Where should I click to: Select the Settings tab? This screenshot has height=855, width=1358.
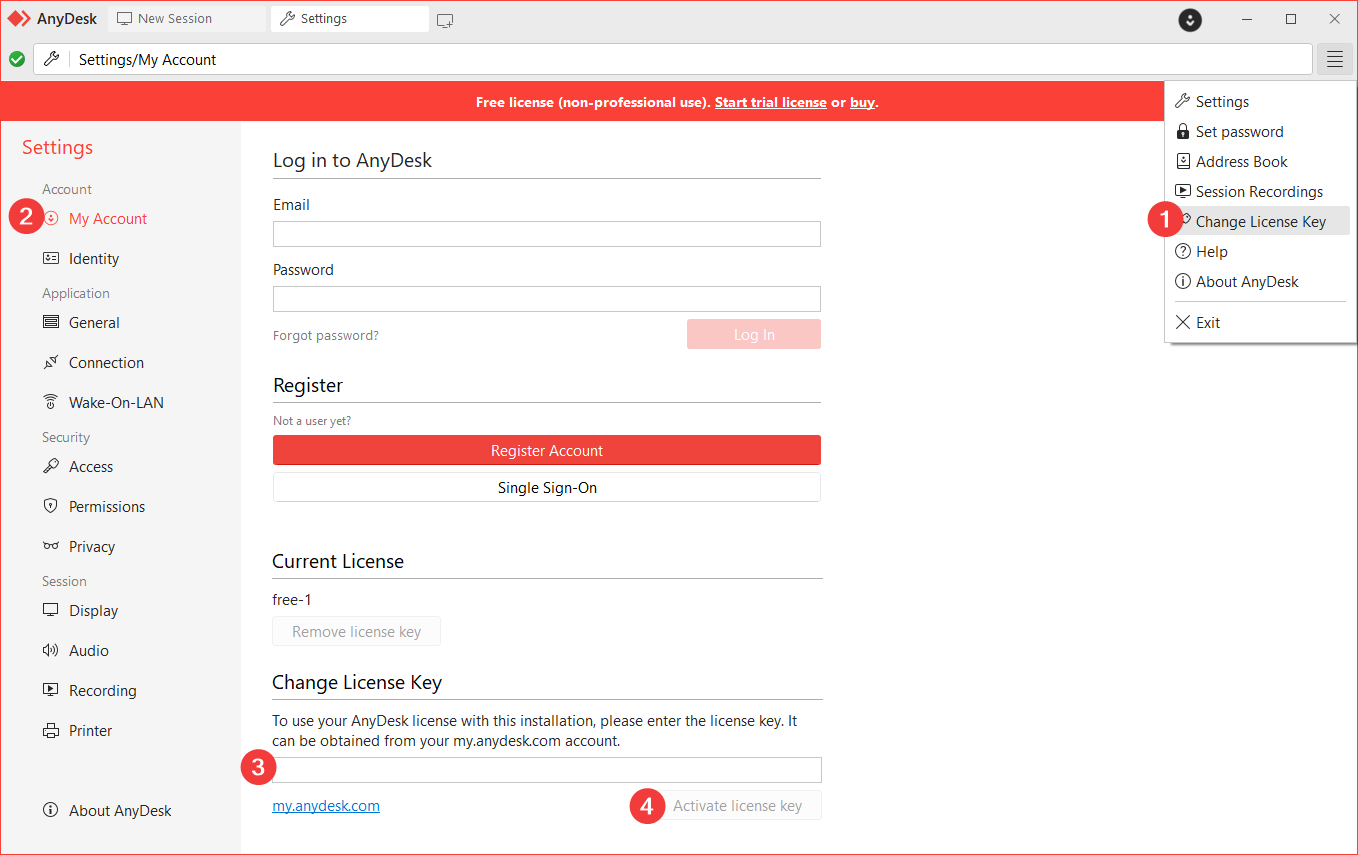coord(349,19)
